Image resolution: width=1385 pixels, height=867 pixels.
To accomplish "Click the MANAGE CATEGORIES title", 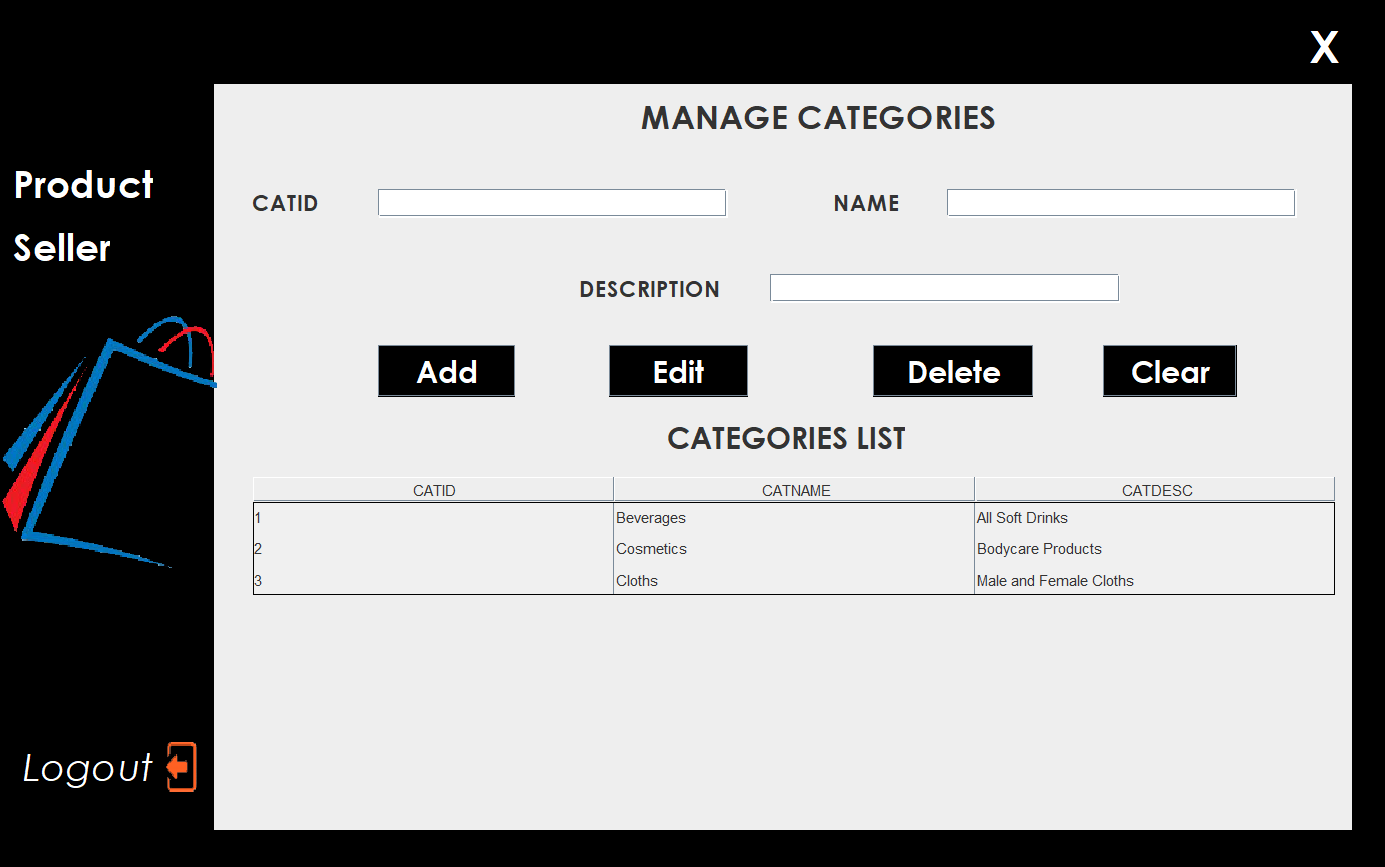I will [817, 117].
